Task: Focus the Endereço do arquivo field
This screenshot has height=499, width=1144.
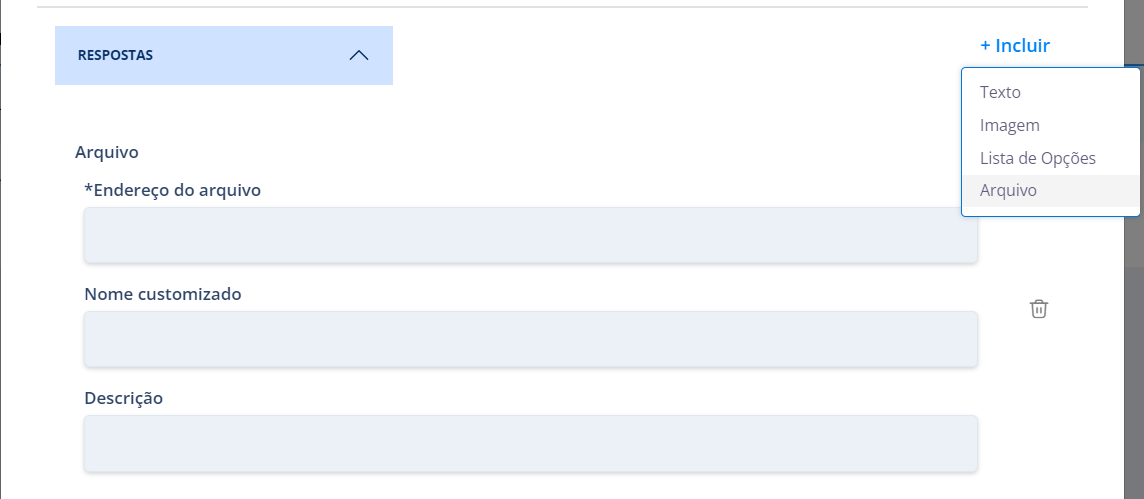Action: click(x=530, y=235)
